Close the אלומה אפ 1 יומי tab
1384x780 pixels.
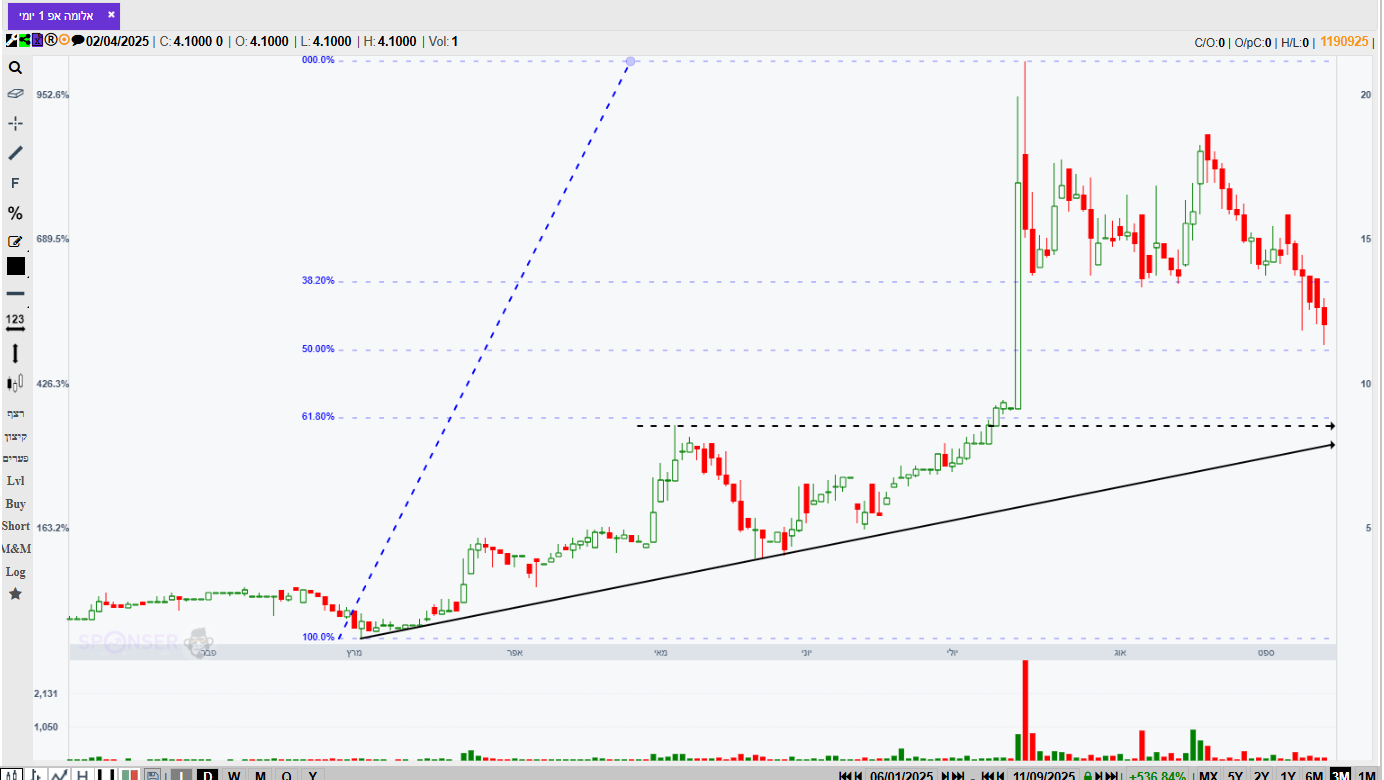pos(111,15)
